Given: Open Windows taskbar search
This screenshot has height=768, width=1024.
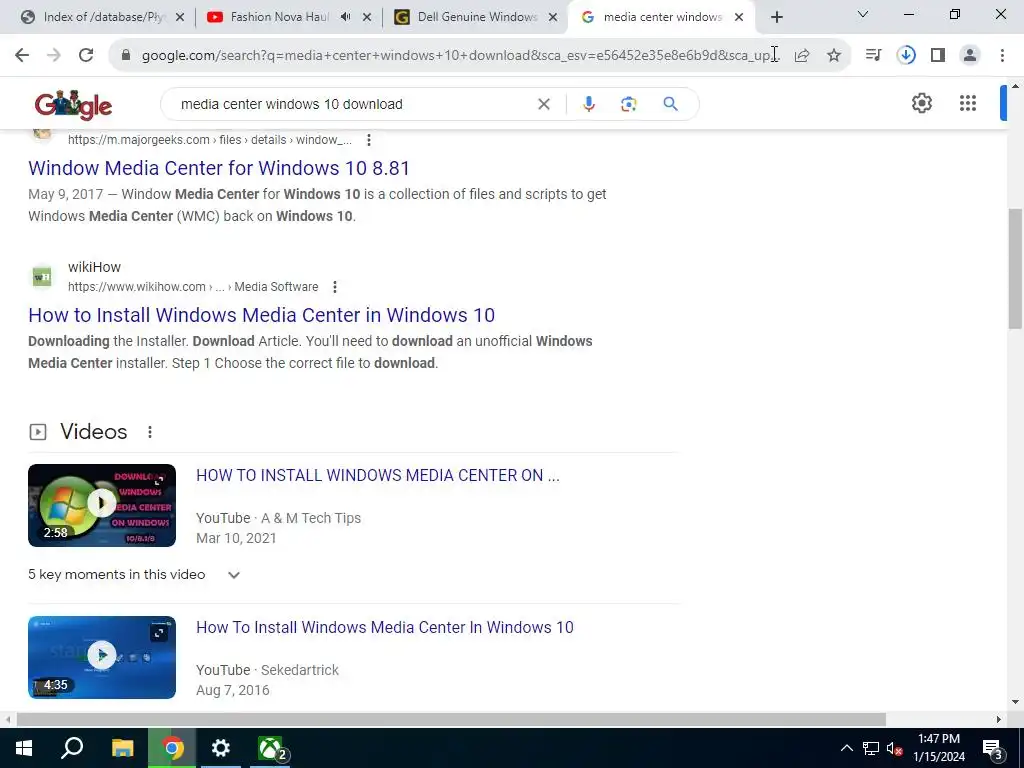Looking at the screenshot, I should point(72,748).
